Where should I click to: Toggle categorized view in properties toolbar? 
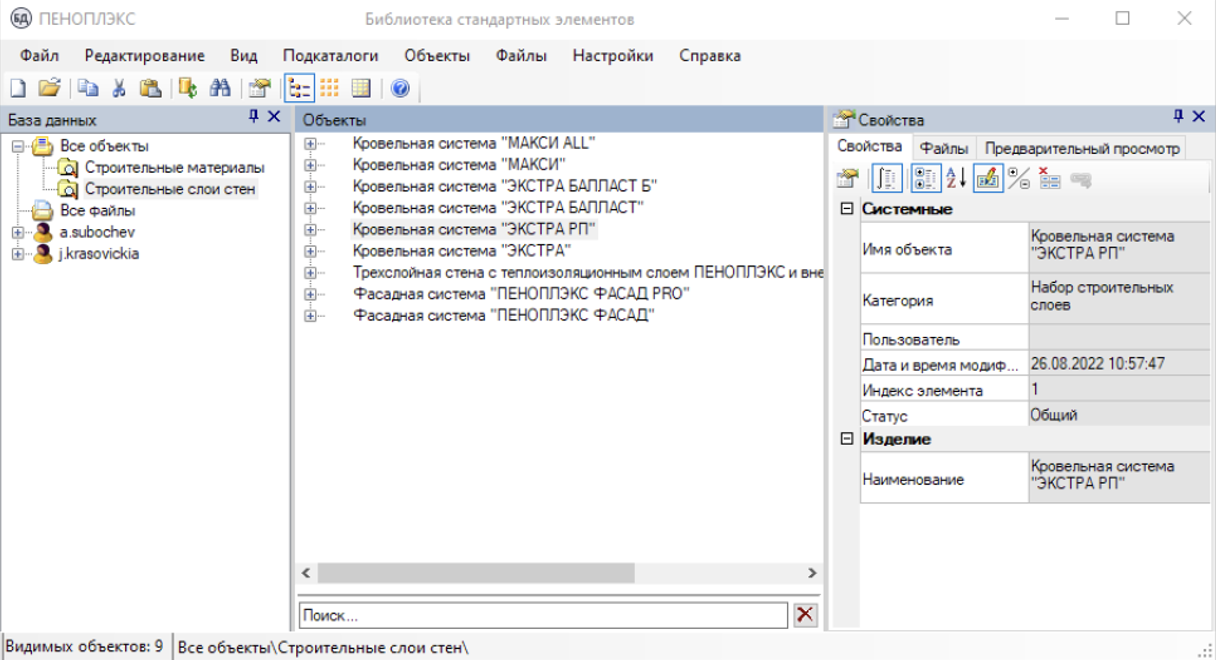(x=925, y=178)
